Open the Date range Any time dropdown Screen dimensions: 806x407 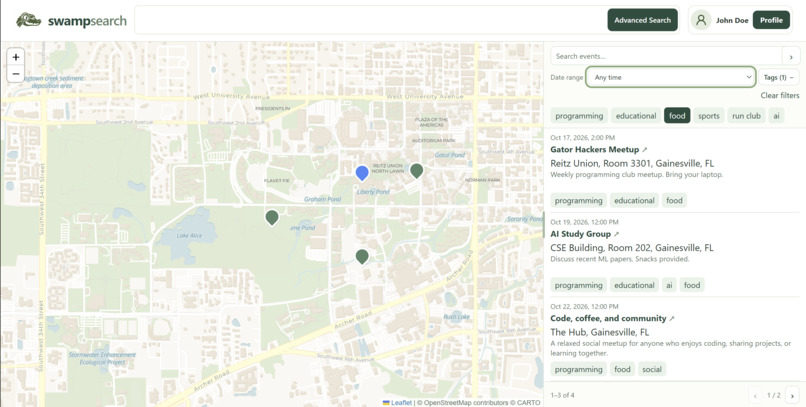click(671, 77)
